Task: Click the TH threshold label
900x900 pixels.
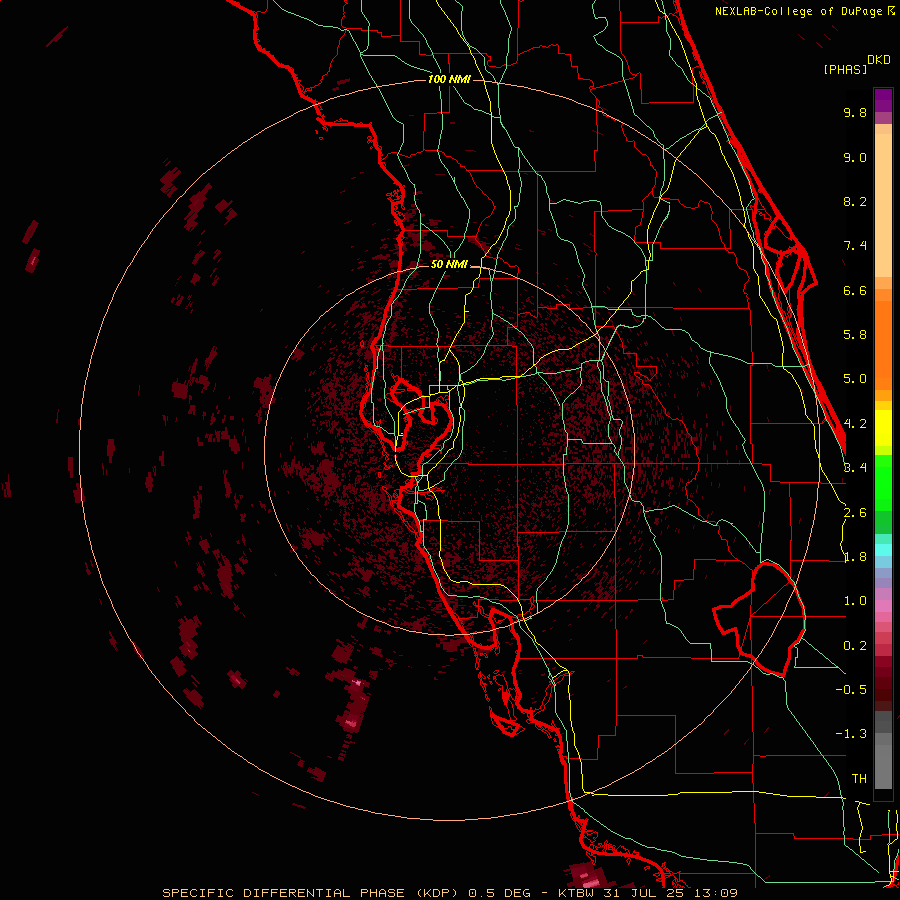Action: [859, 779]
